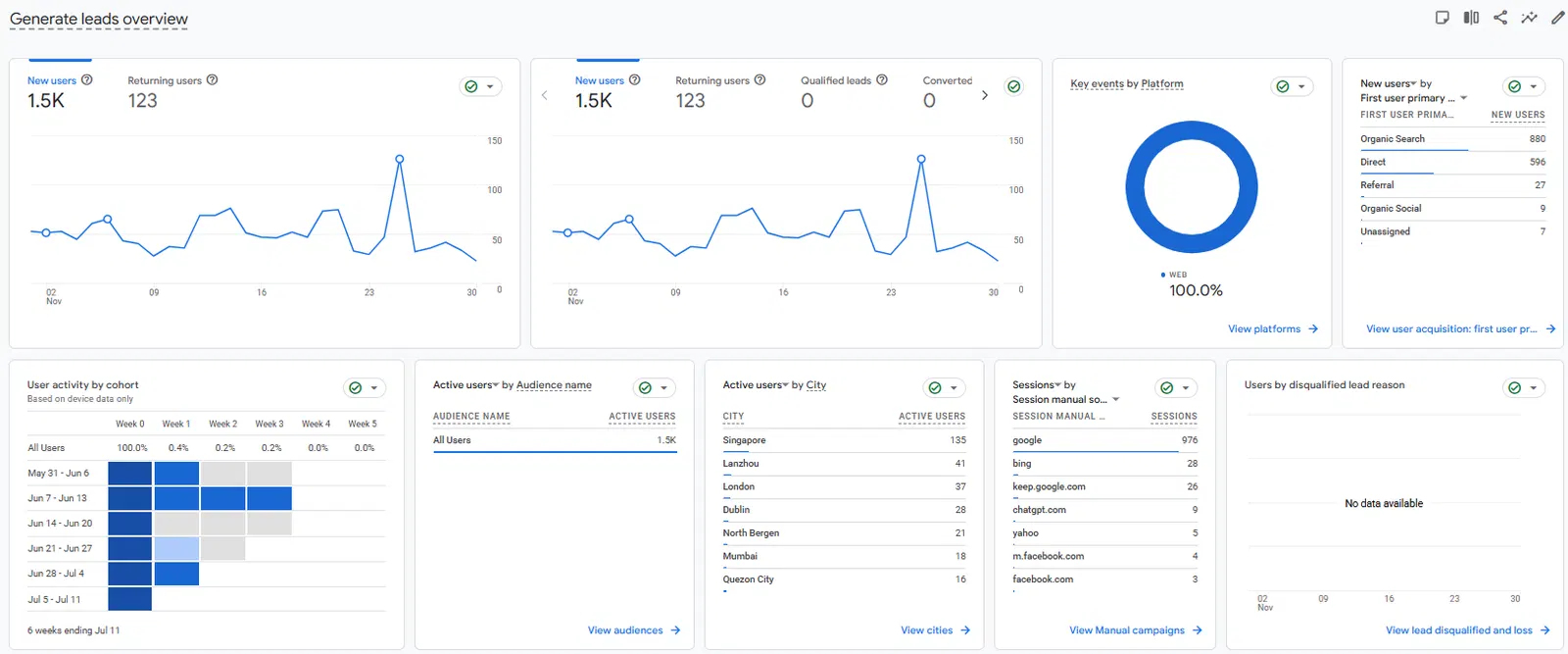Click help icon beside Returning users in first card
The width and height of the screenshot is (1568, 654).
click(x=213, y=80)
